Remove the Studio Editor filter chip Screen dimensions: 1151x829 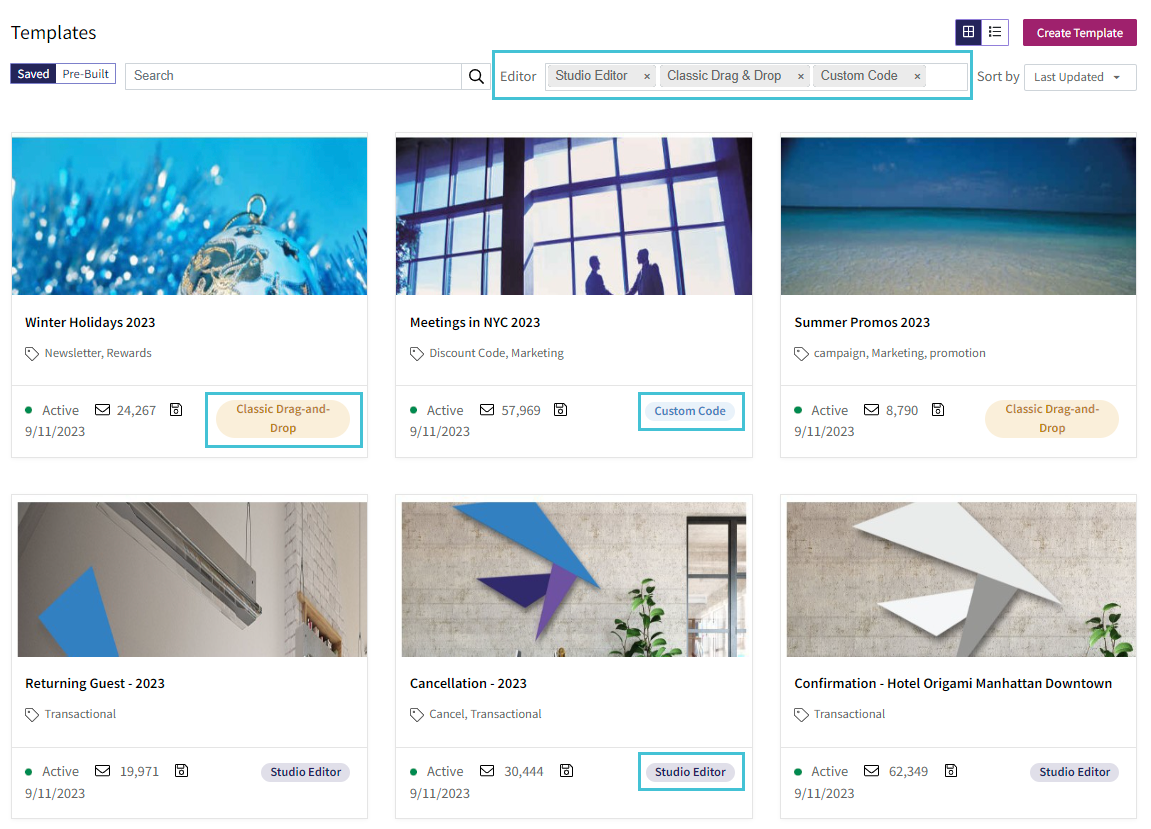647,76
